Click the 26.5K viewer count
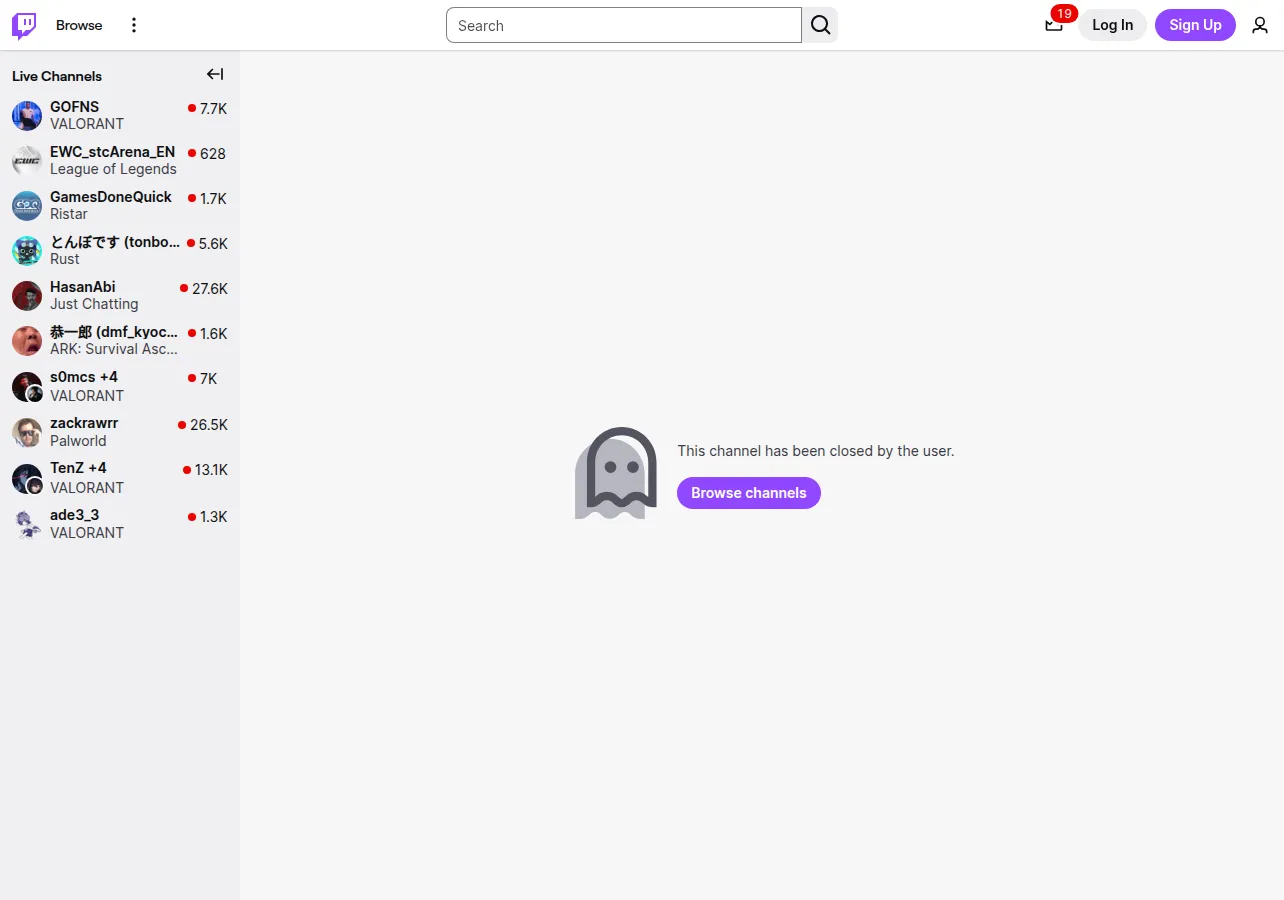The image size is (1284, 900). pyautogui.click(x=209, y=425)
